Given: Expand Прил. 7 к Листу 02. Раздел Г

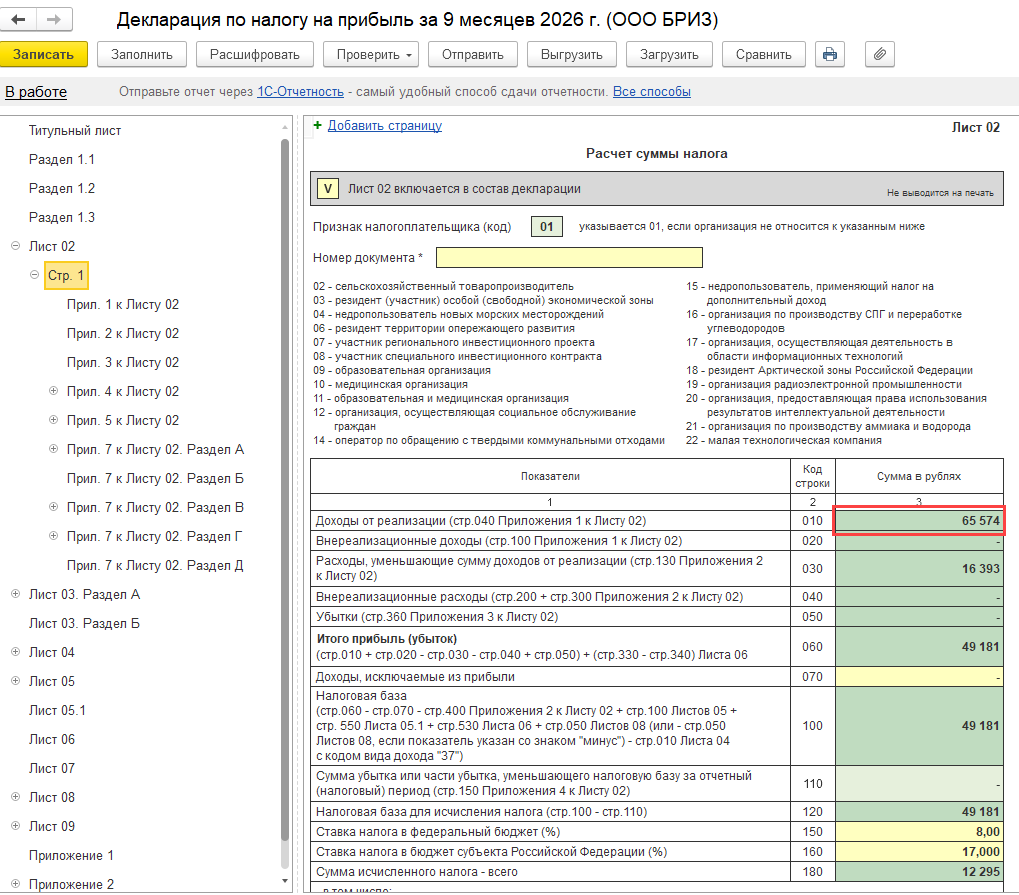Looking at the screenshot, I should [54, 536].
